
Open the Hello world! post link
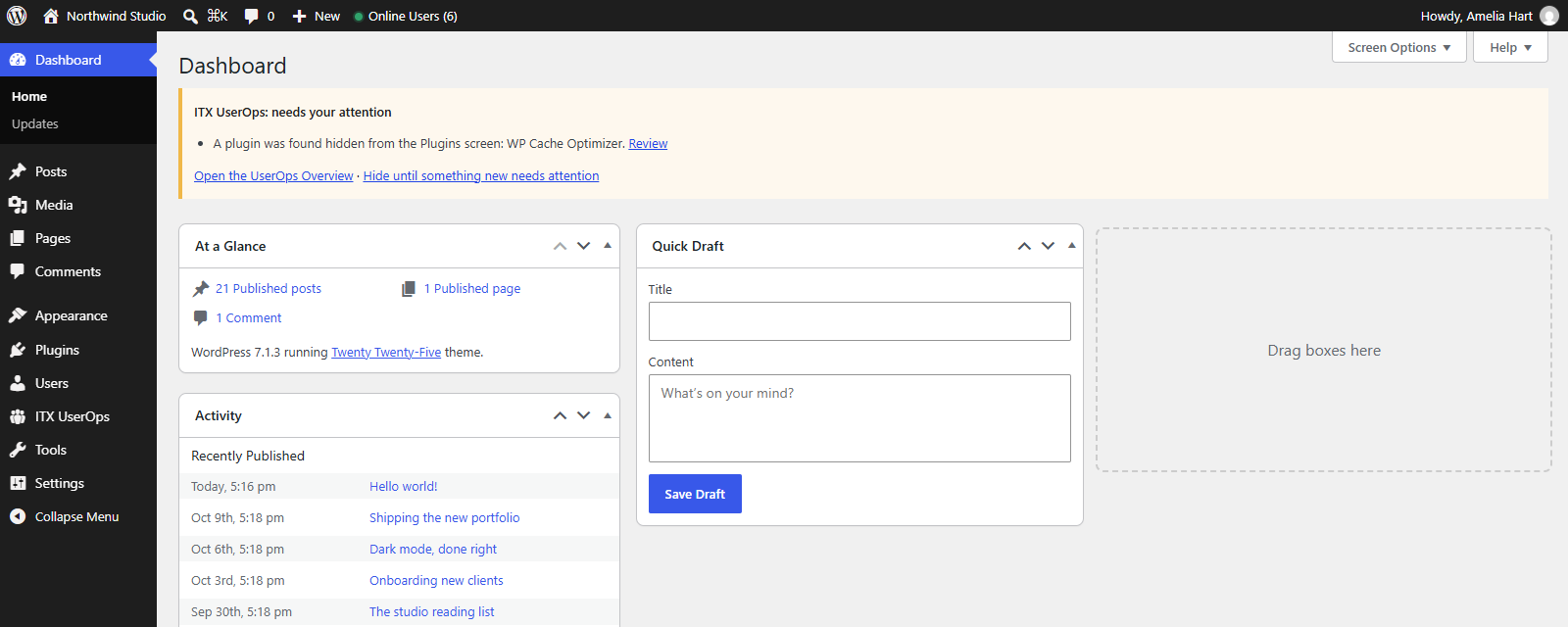tap(404, 486)
